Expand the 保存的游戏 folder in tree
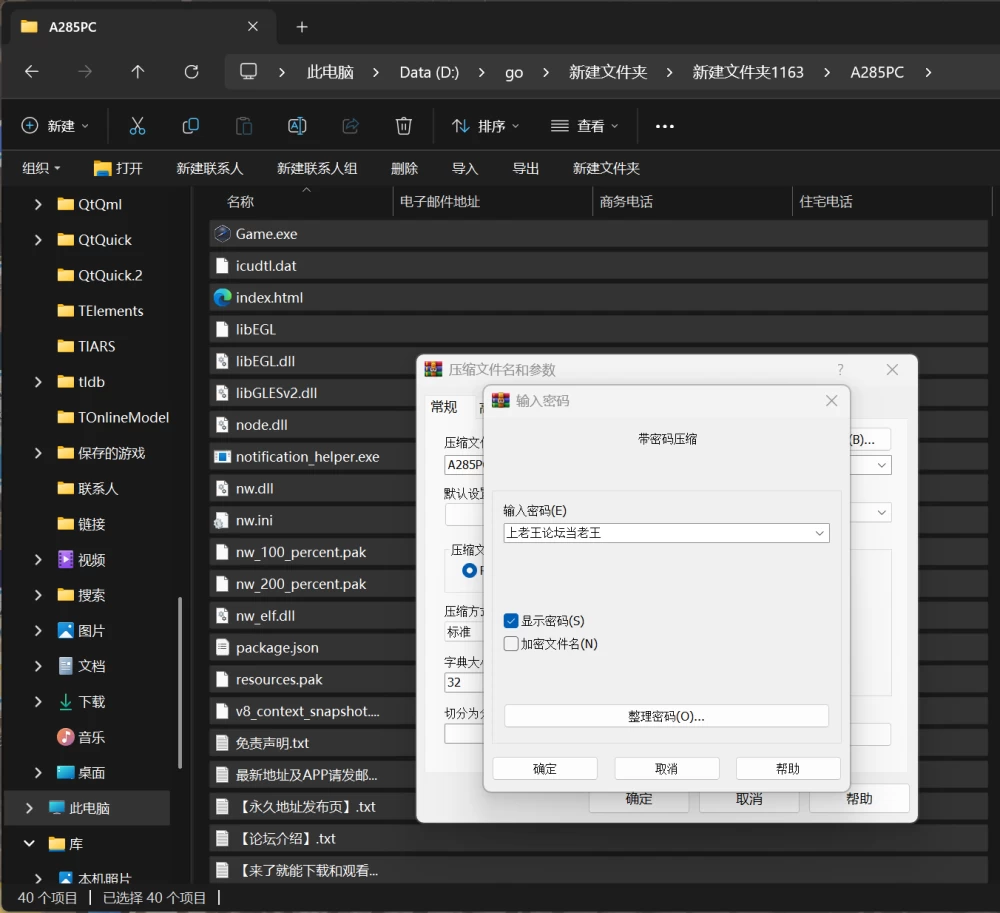 pyautogui.click(x=38, y=453)
